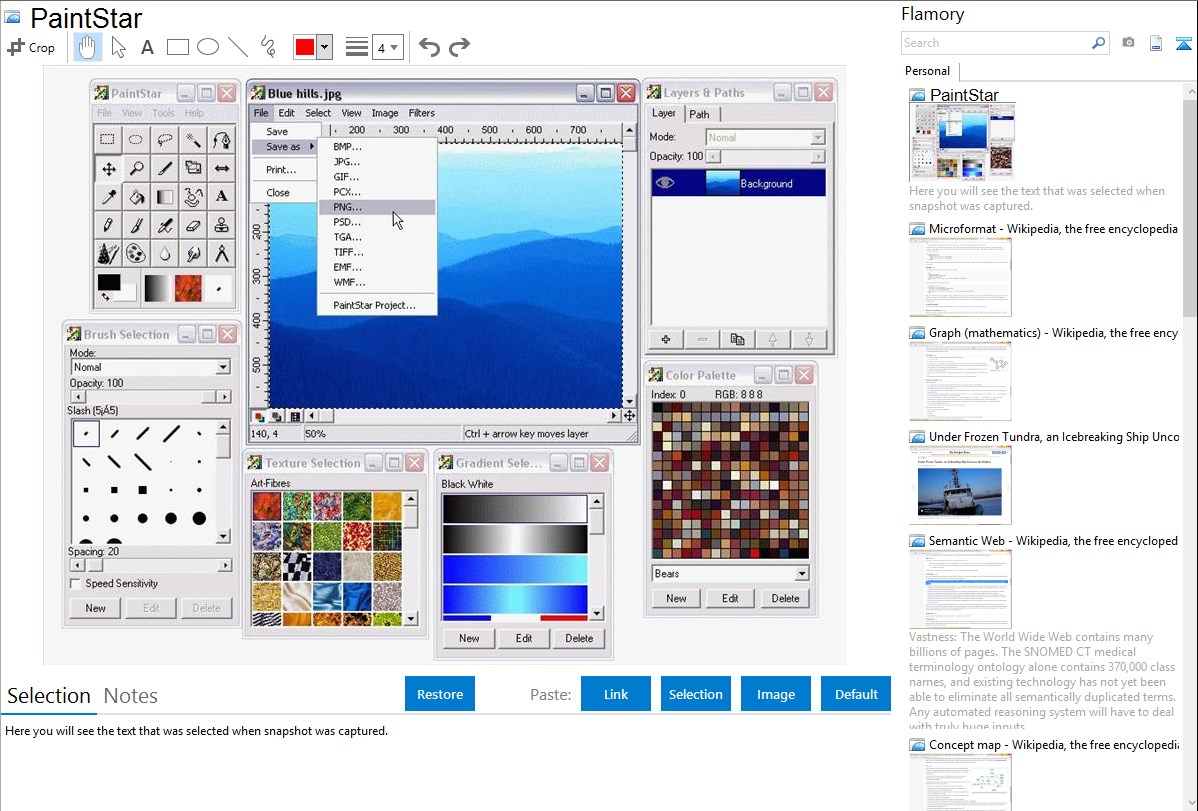This screenshot has width=1198, height=811.
Task: Open the Bears palette dropdown
Action: click(x=801, y=574)
